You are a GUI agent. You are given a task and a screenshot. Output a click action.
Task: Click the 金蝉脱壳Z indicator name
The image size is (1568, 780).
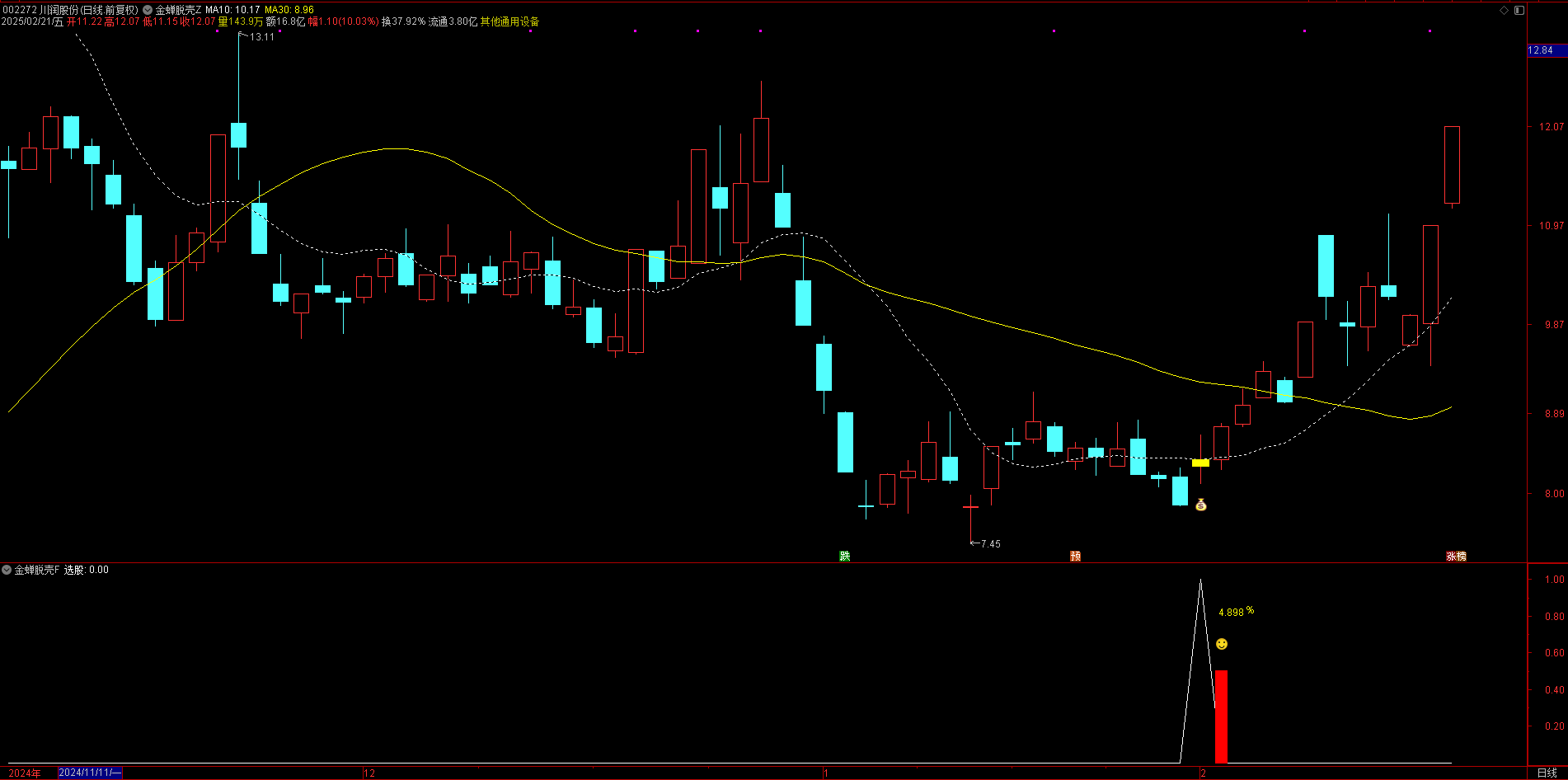(x=178, y=10)
